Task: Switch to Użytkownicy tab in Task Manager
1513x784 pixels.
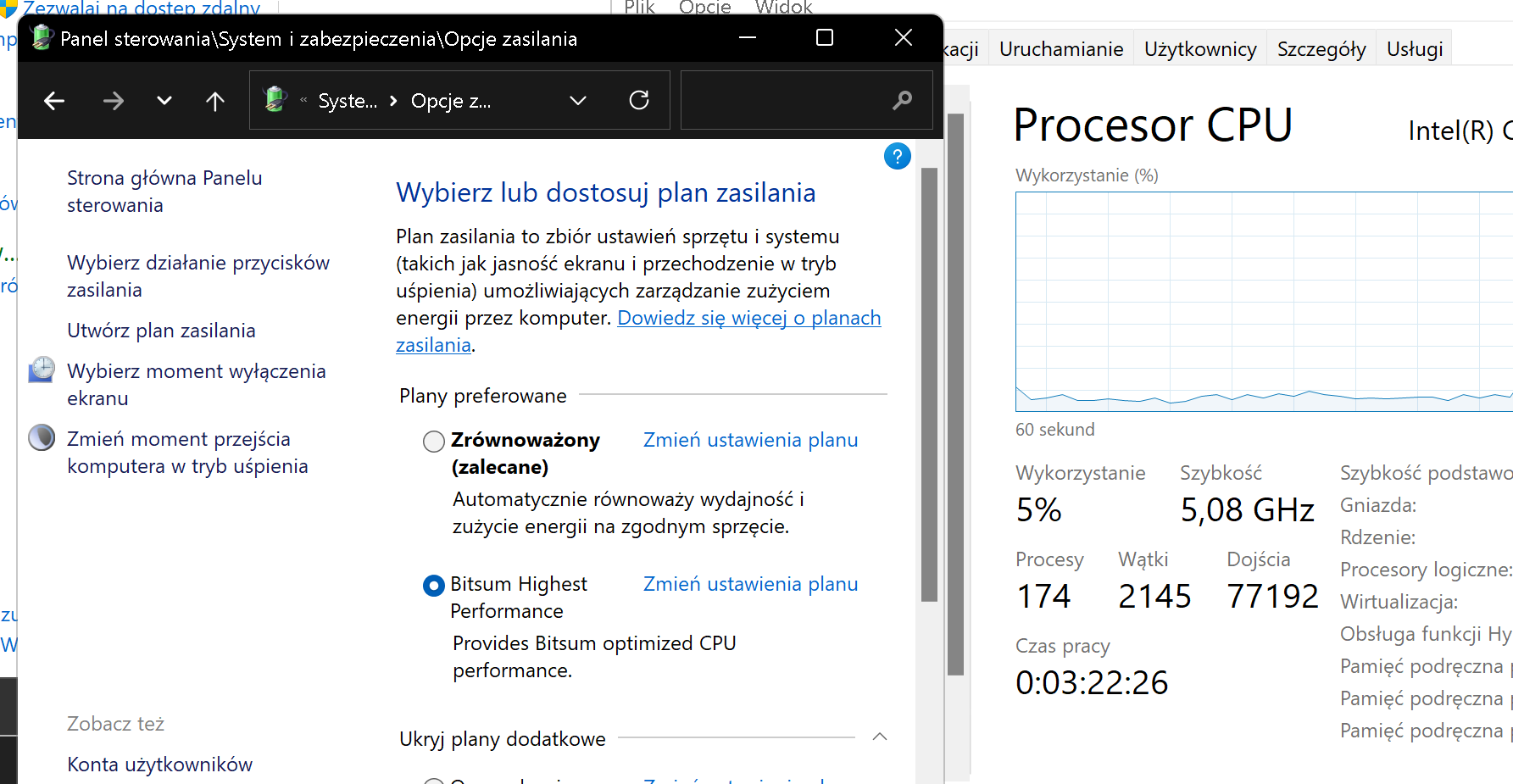Action: coord(1200,49)
